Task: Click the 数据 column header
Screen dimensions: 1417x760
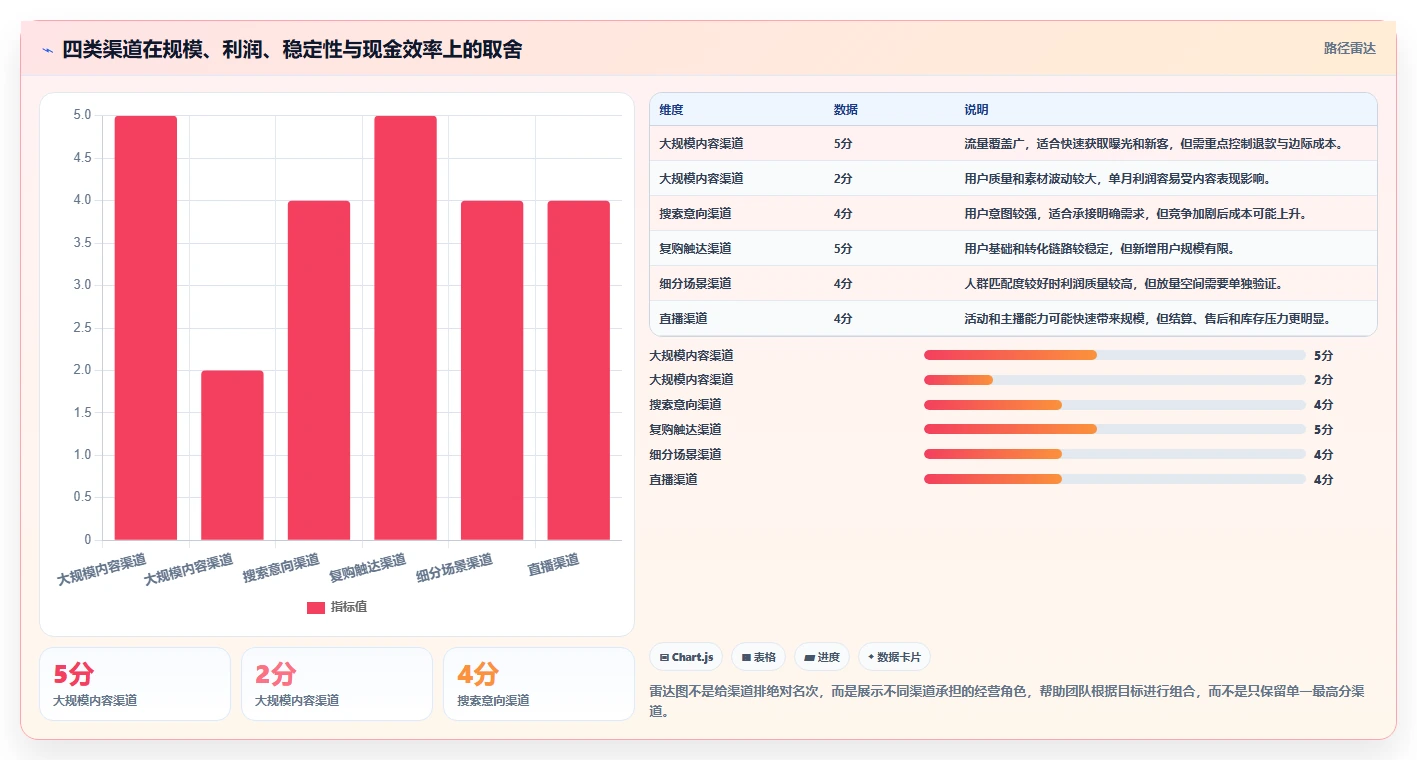Action: pos(845,110)
